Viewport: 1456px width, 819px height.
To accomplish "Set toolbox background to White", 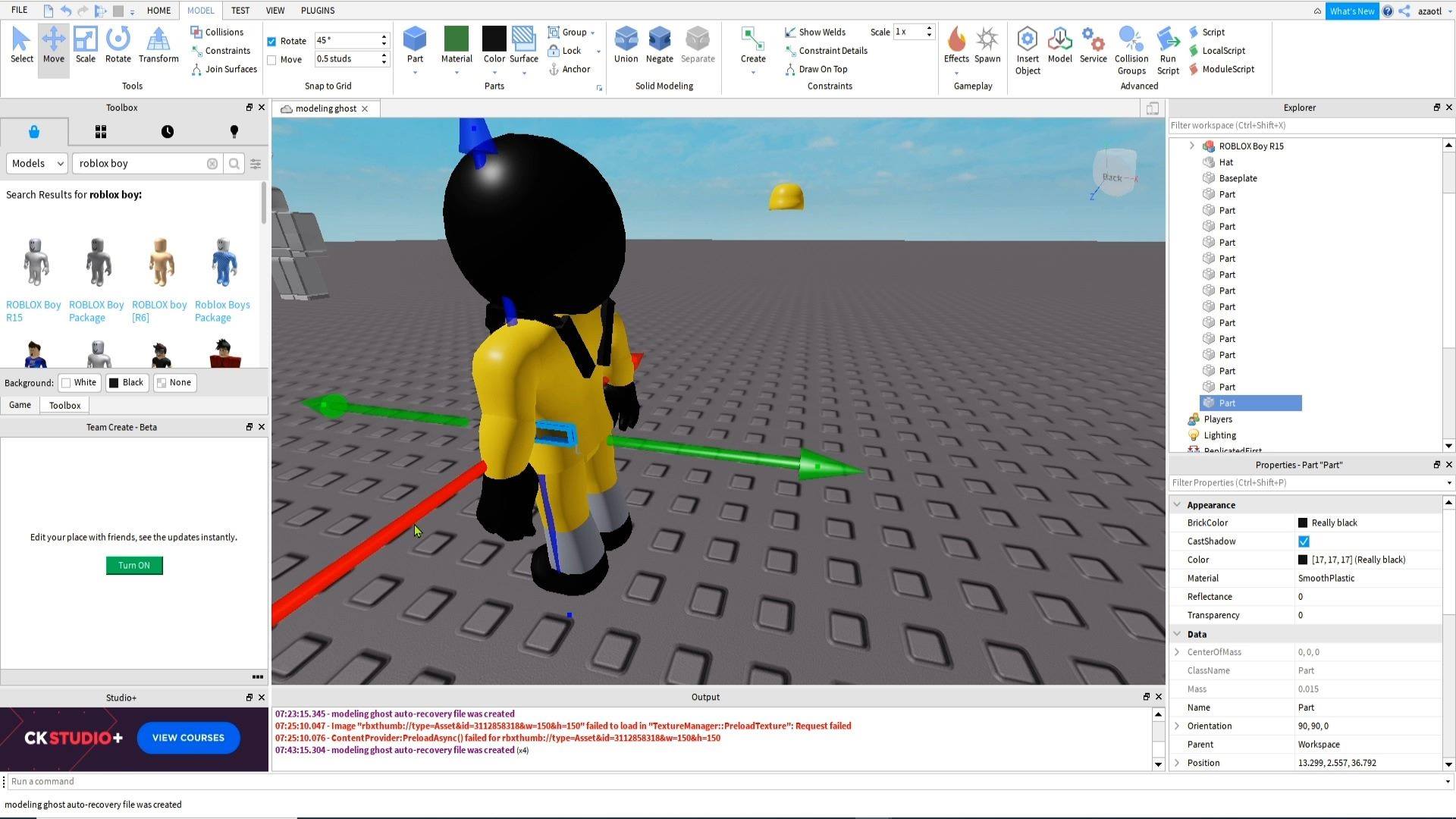I will (79, 382).
